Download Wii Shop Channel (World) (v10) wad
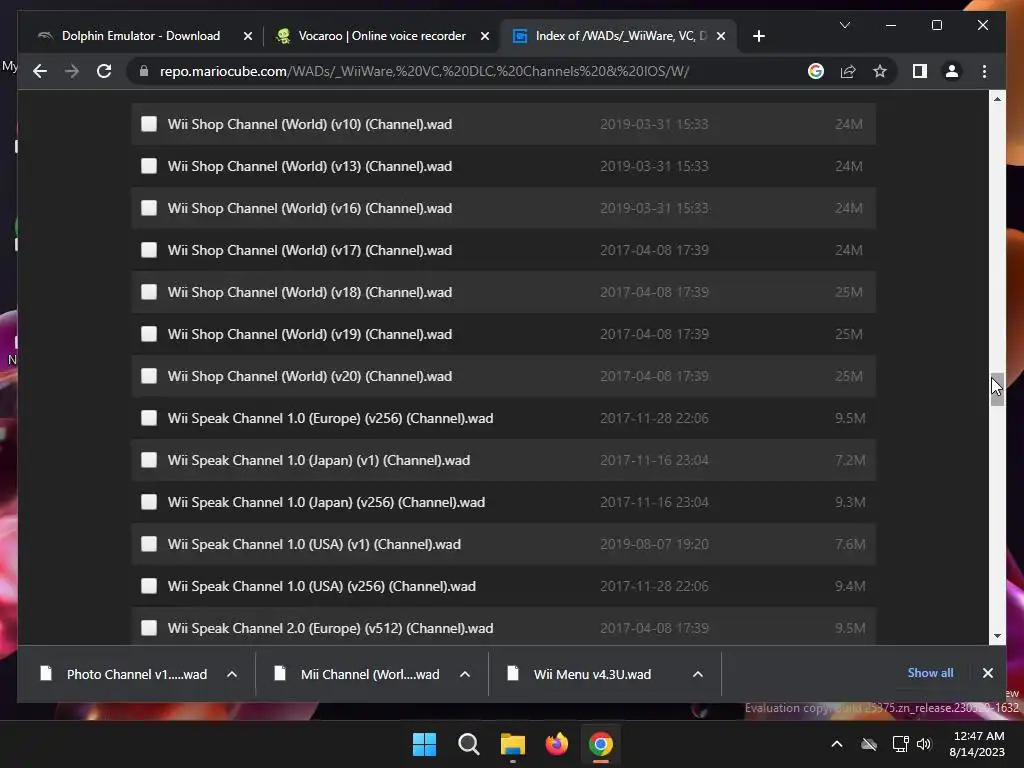 click(x=310, y=124)
